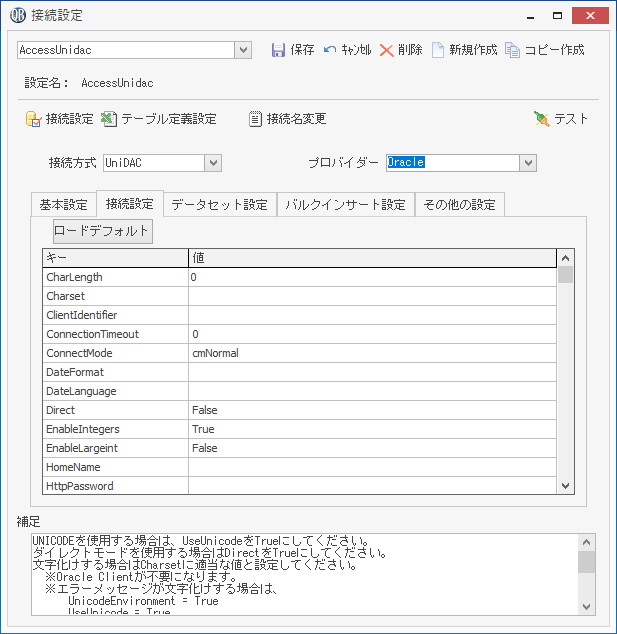Click the application logo in title bar
The height and width of the screenshot is (634, 617).
tap(18, 15)
